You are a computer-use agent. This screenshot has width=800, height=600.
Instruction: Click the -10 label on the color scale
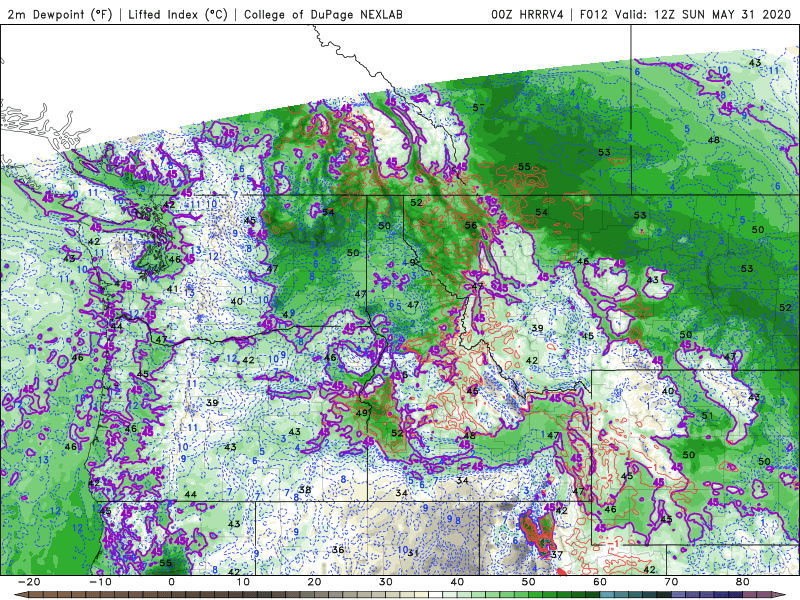(x=100, y=582)
